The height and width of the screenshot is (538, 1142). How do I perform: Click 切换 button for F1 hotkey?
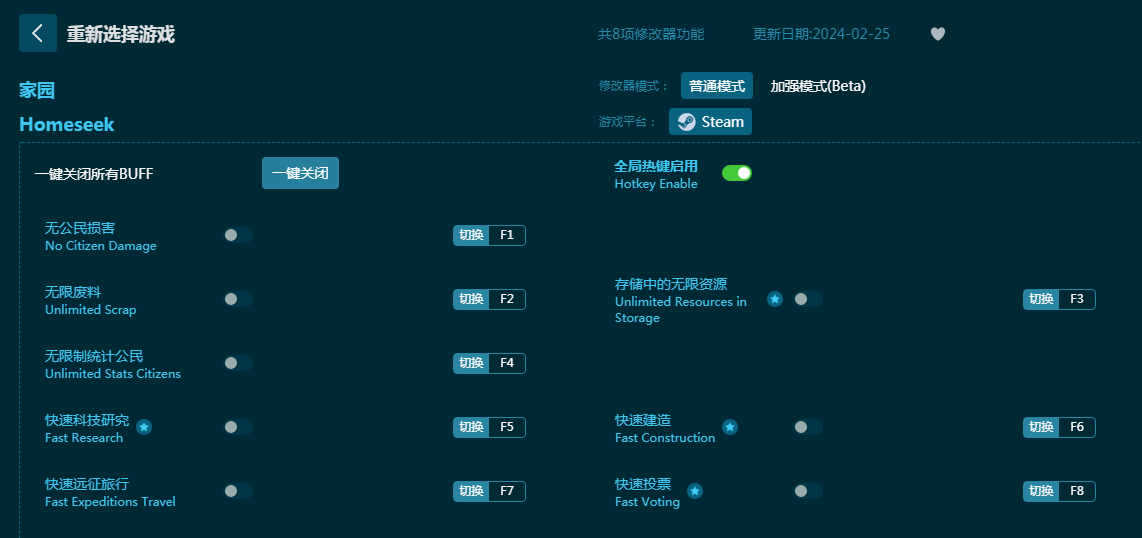click(471, 235)
